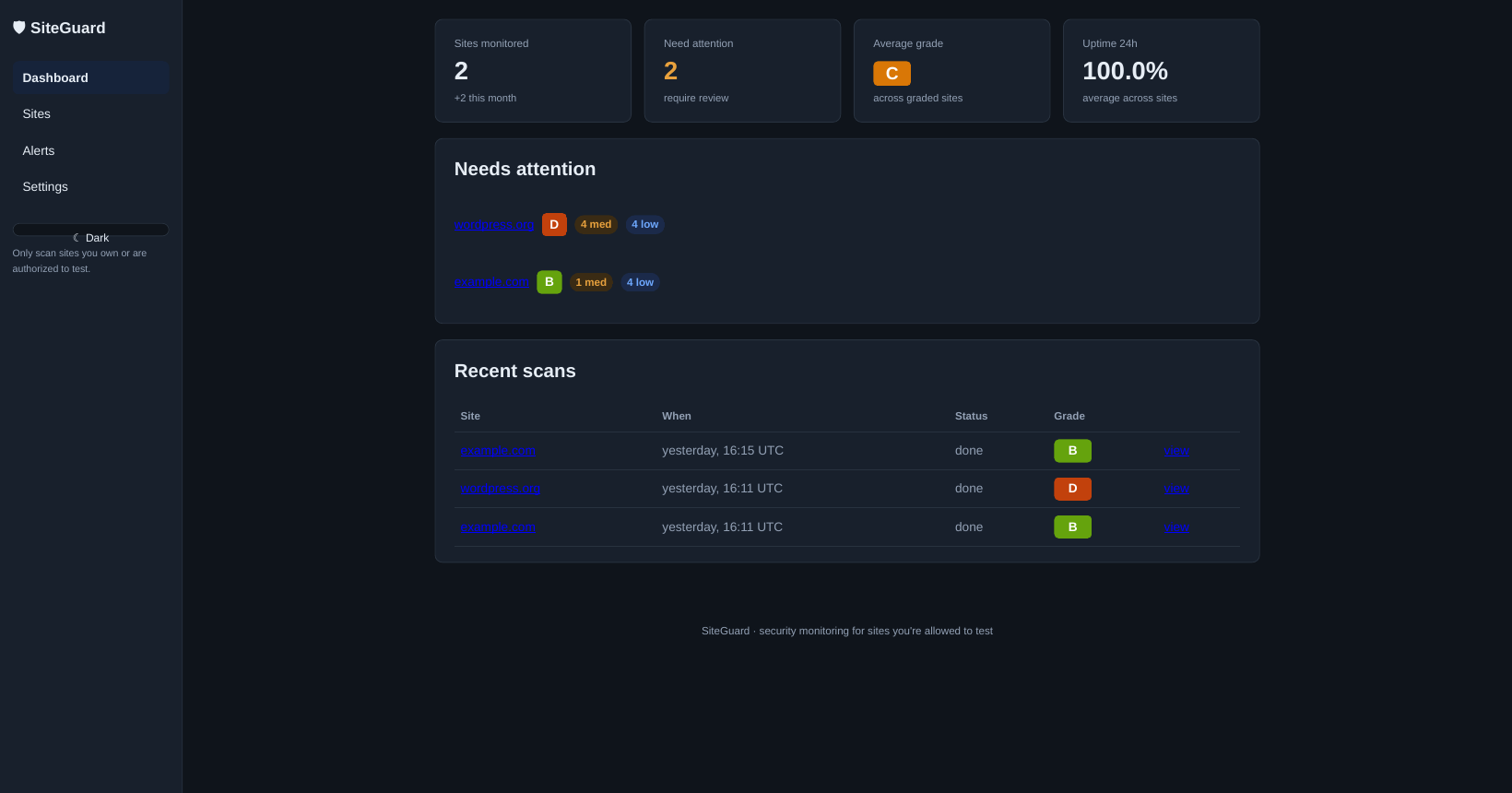Click view link in the example.com 16:11 UTC row

1176,527
